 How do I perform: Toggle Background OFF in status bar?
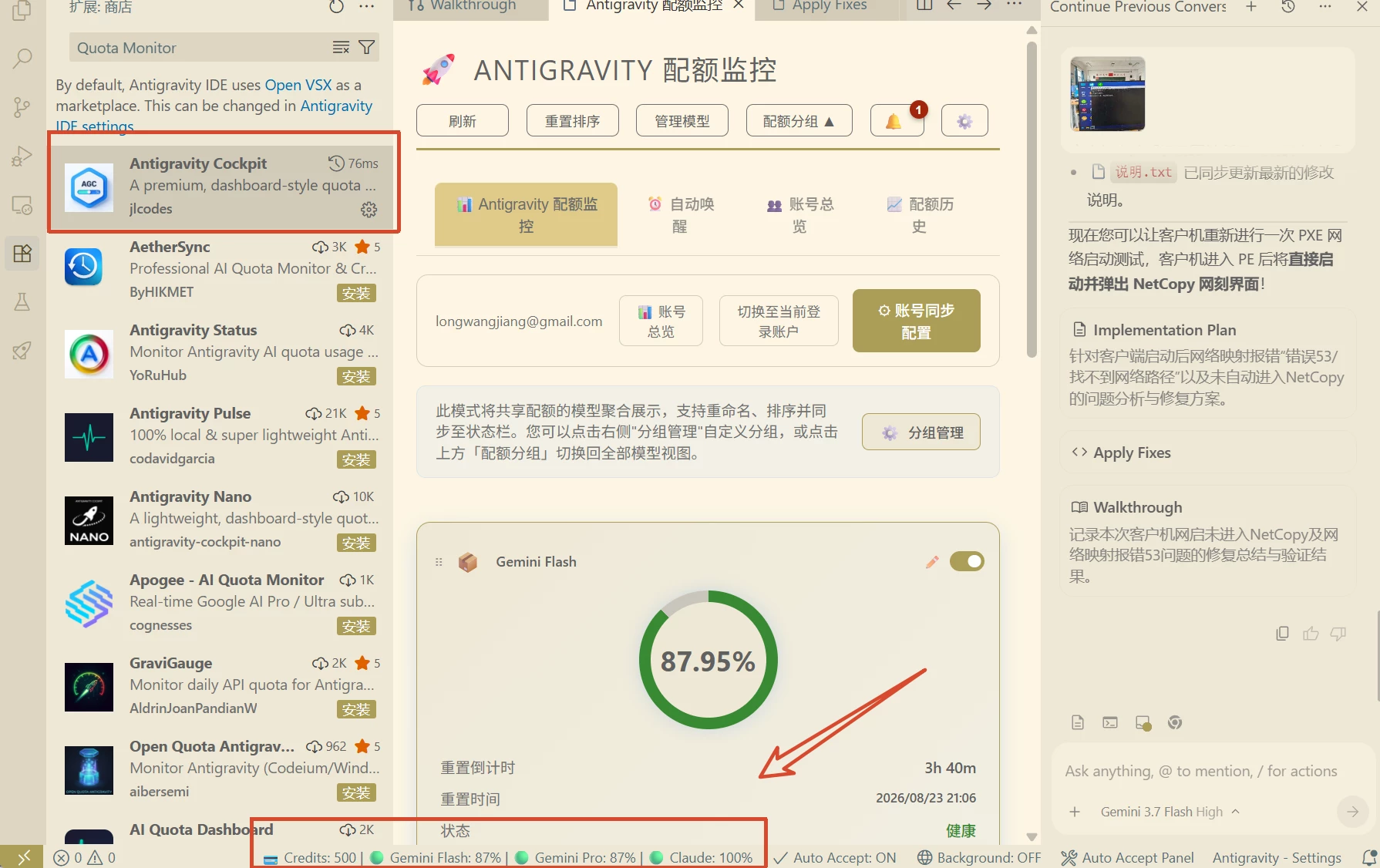coord(979,857)
